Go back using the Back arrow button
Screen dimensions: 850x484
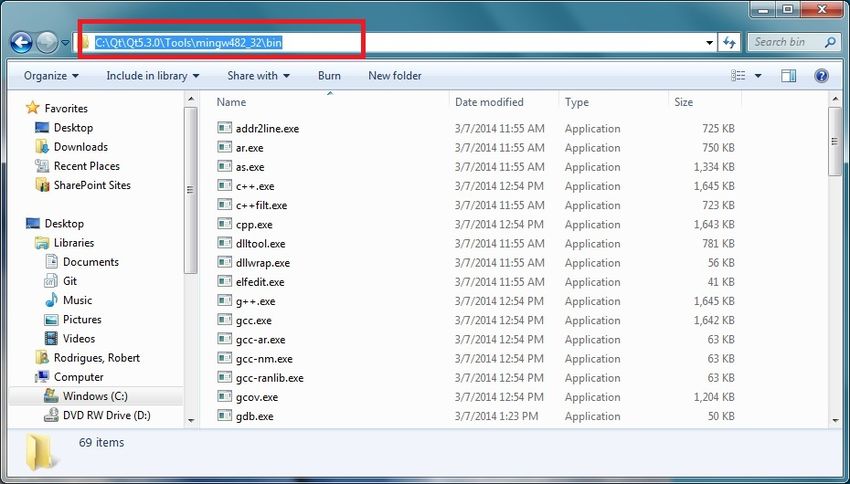point(21,42)
